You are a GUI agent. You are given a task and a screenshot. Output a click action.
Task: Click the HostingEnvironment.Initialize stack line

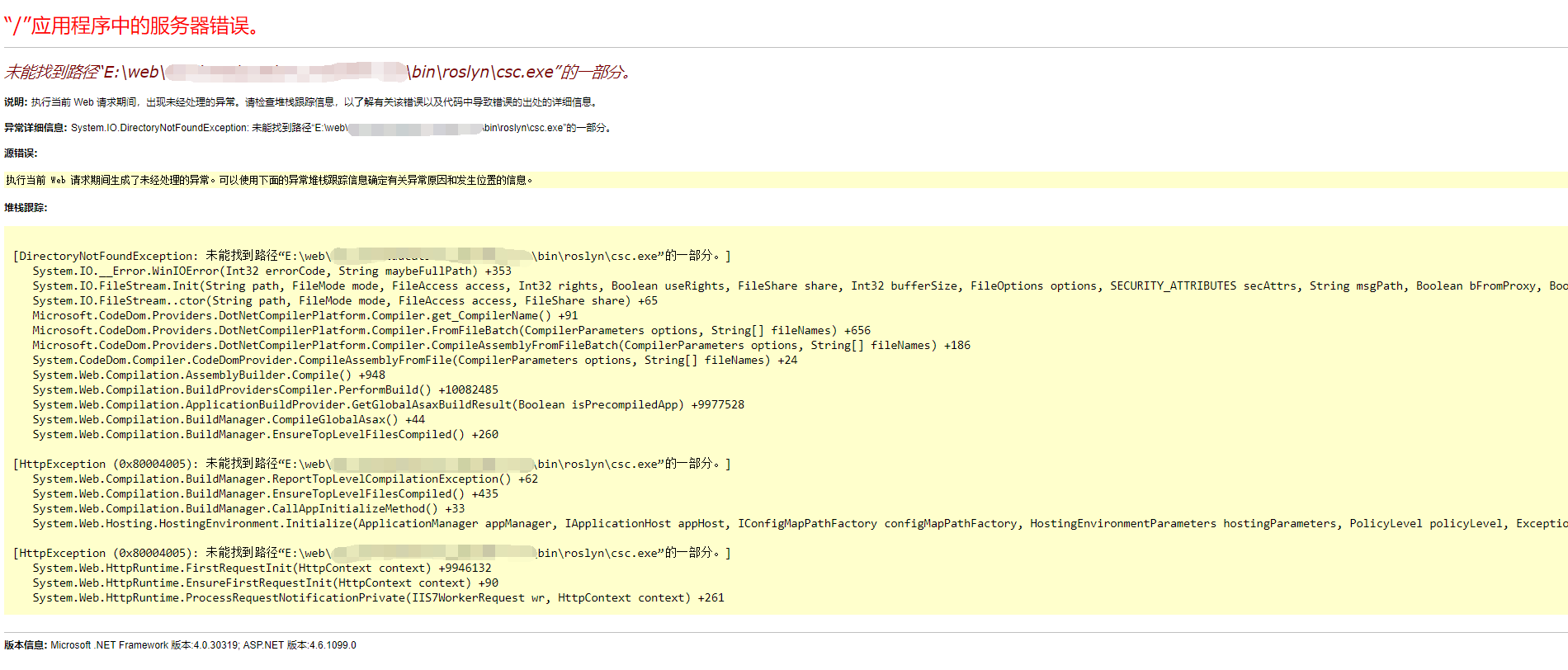point(801,523)
